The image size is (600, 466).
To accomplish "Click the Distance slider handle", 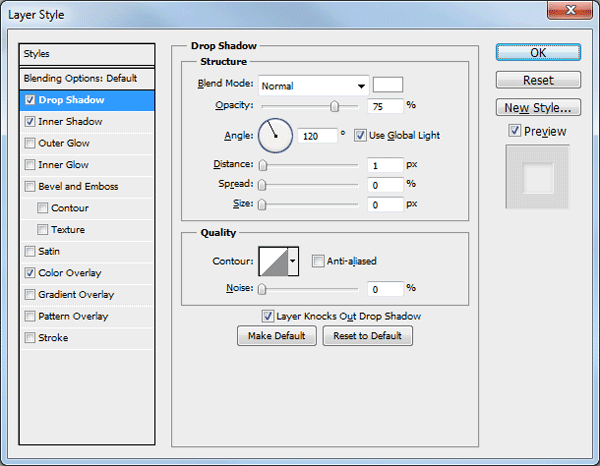I will (x=262, y=165).
